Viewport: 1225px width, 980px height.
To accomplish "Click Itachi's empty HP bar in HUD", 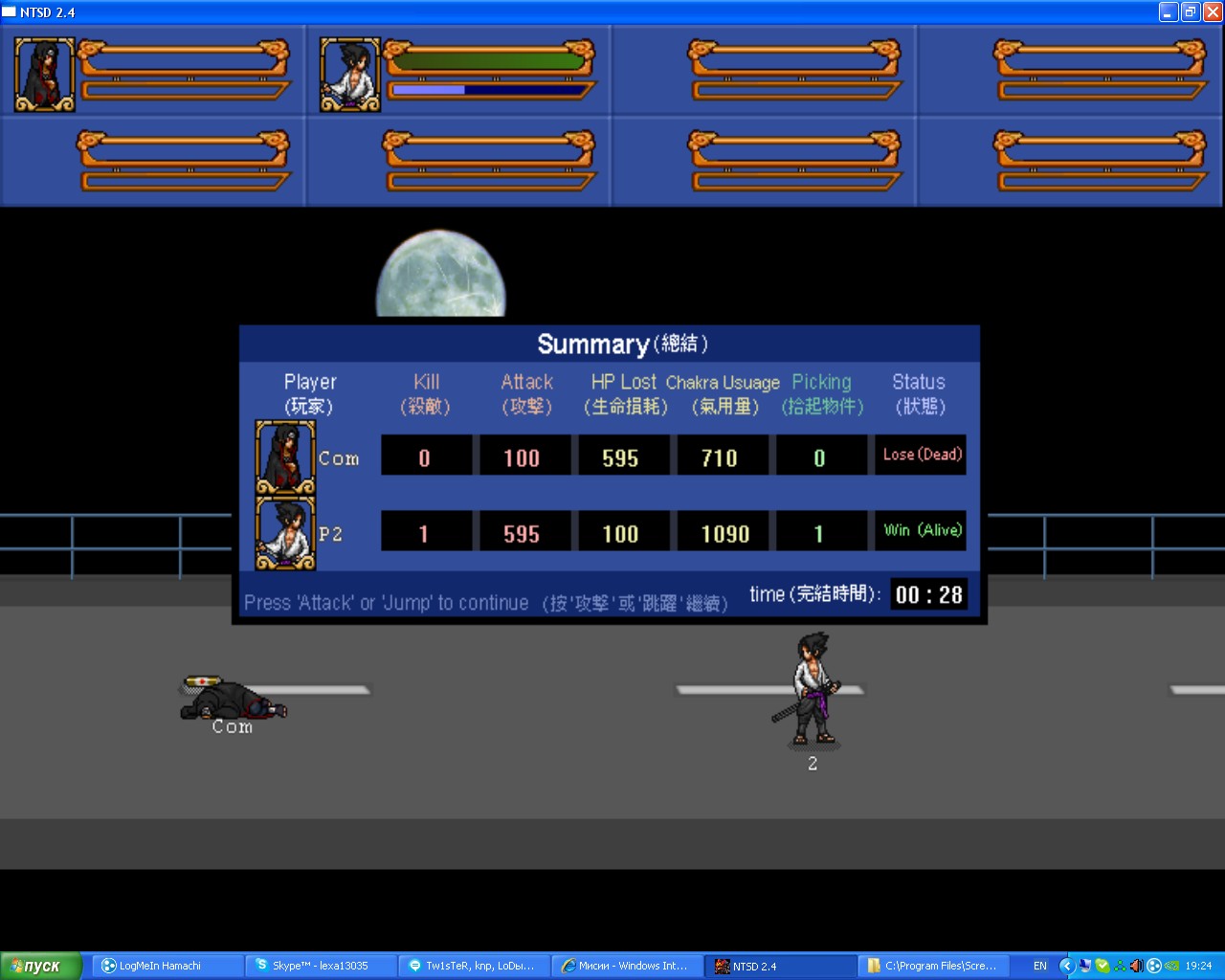I will [x=183, y=61].
